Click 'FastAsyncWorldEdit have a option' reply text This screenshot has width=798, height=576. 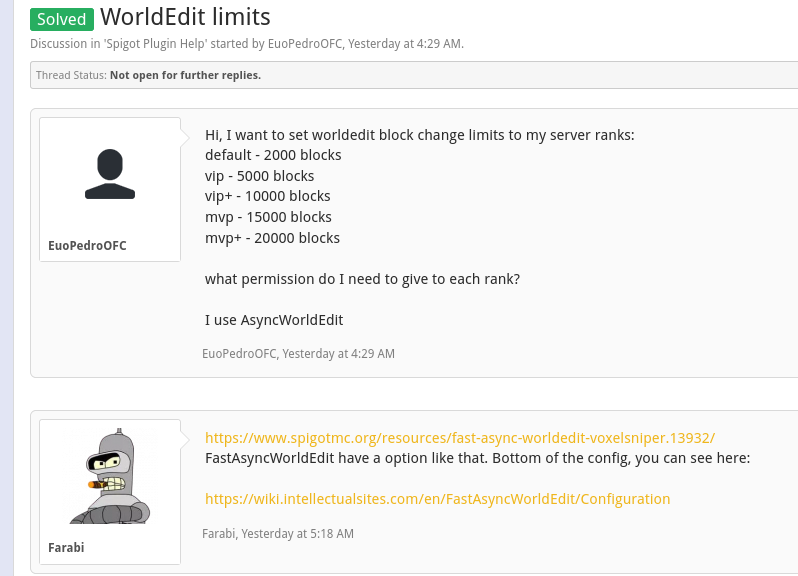tap(477, 458)
